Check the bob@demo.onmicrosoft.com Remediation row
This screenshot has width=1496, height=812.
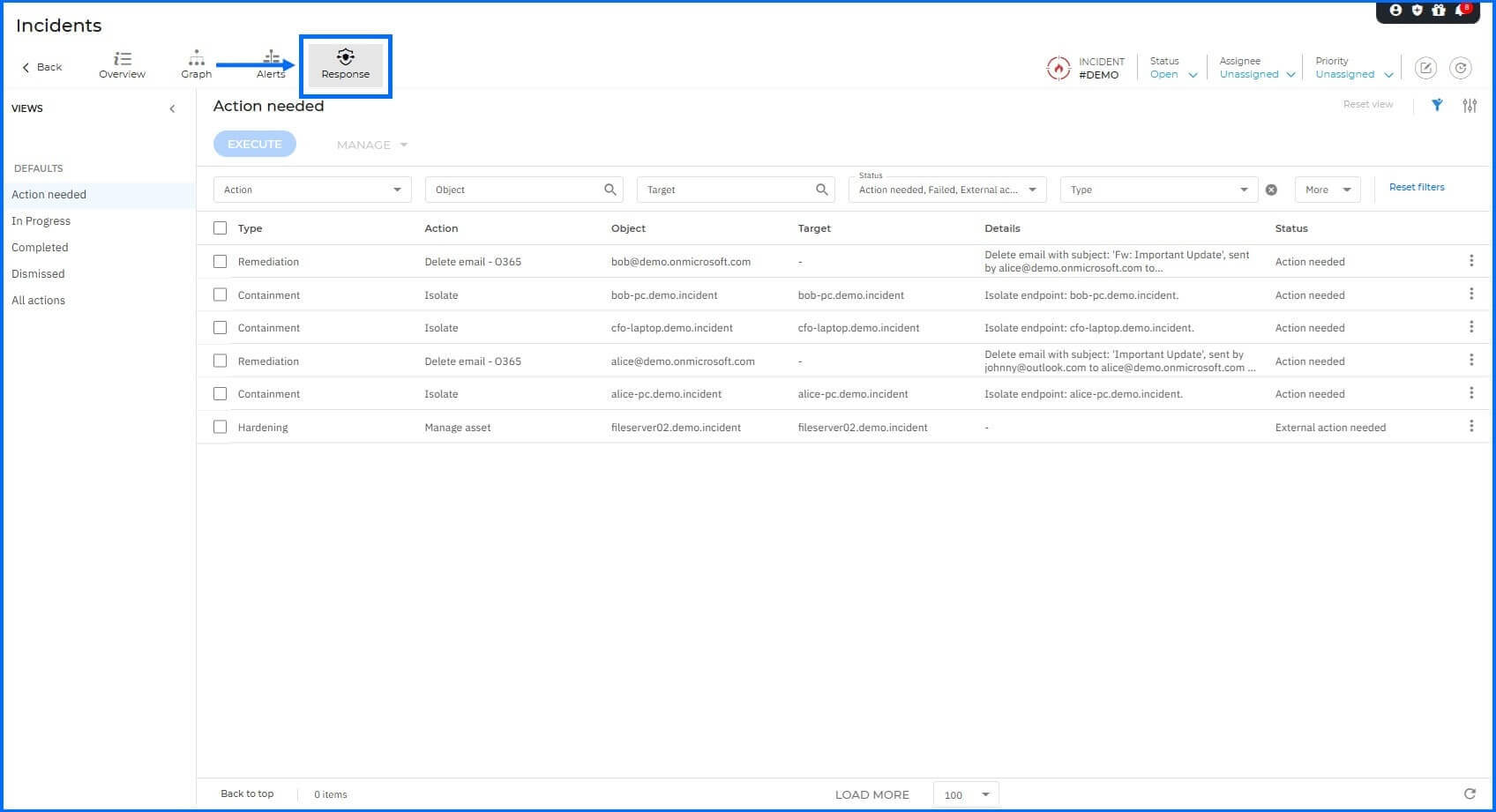click(x=220, y=261)
